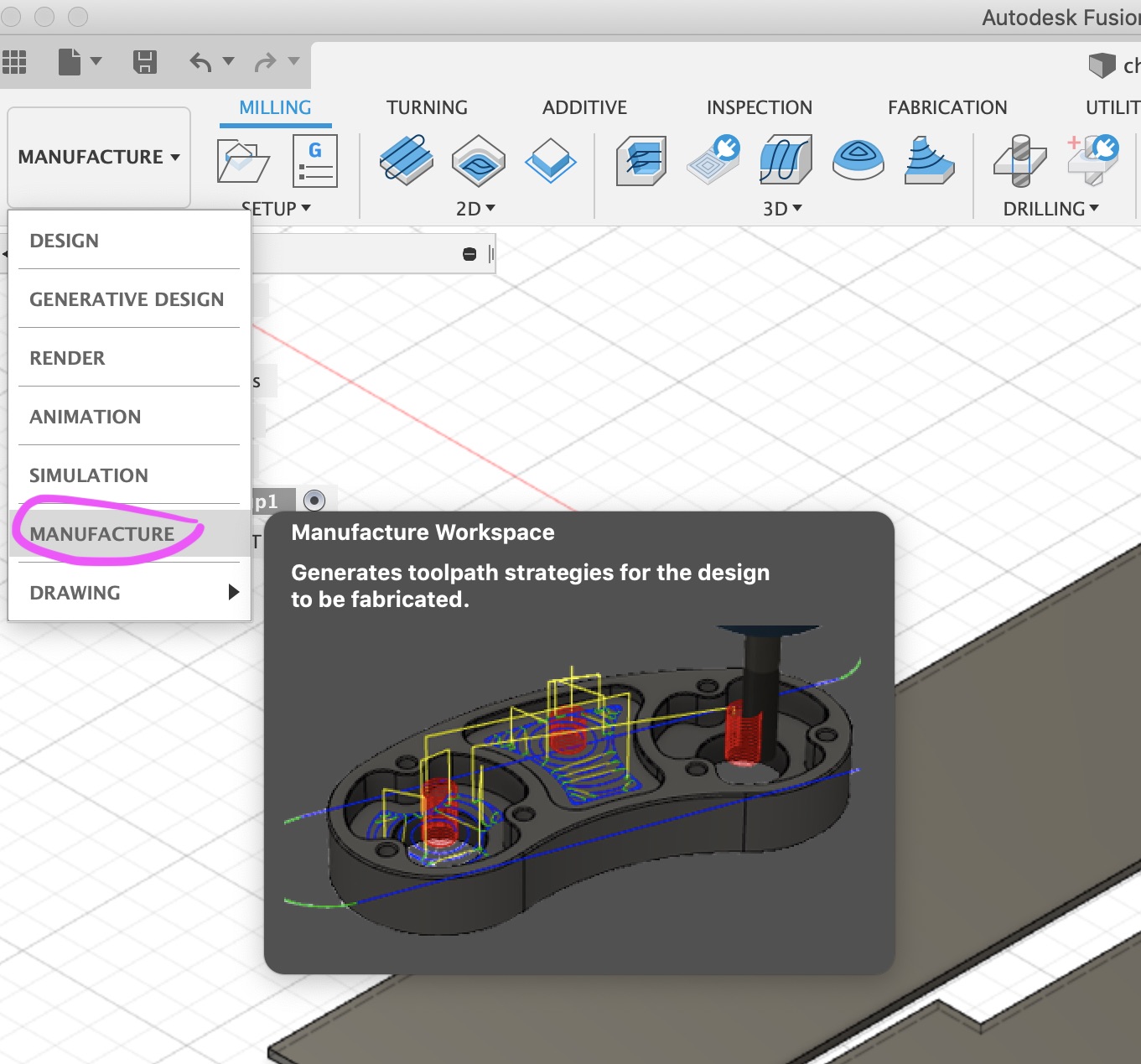Expand the 2D toolpaths dropdown
Screen dimensions: 1141x1064
475,208
